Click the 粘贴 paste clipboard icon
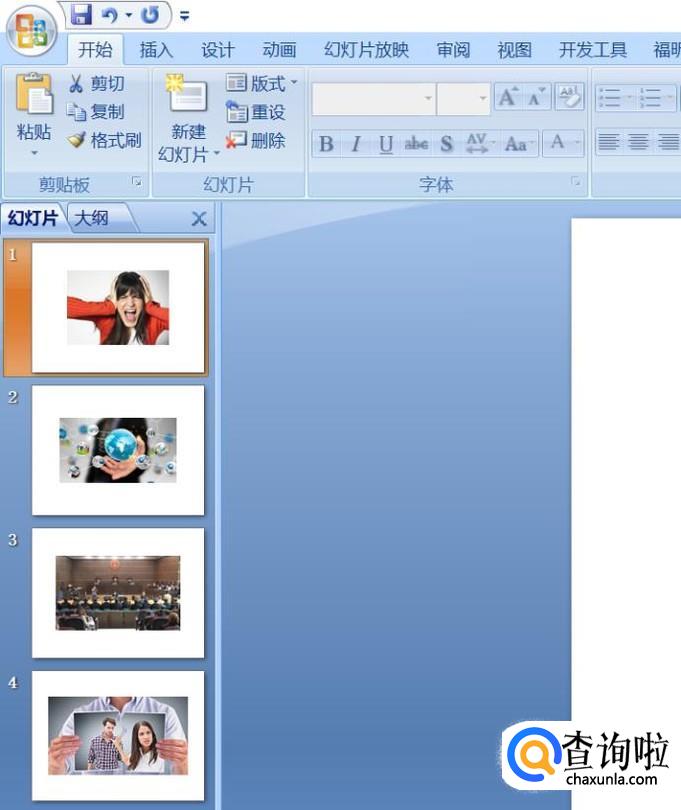Viewport: 681px width, 810px height. (x=34, y=94)
